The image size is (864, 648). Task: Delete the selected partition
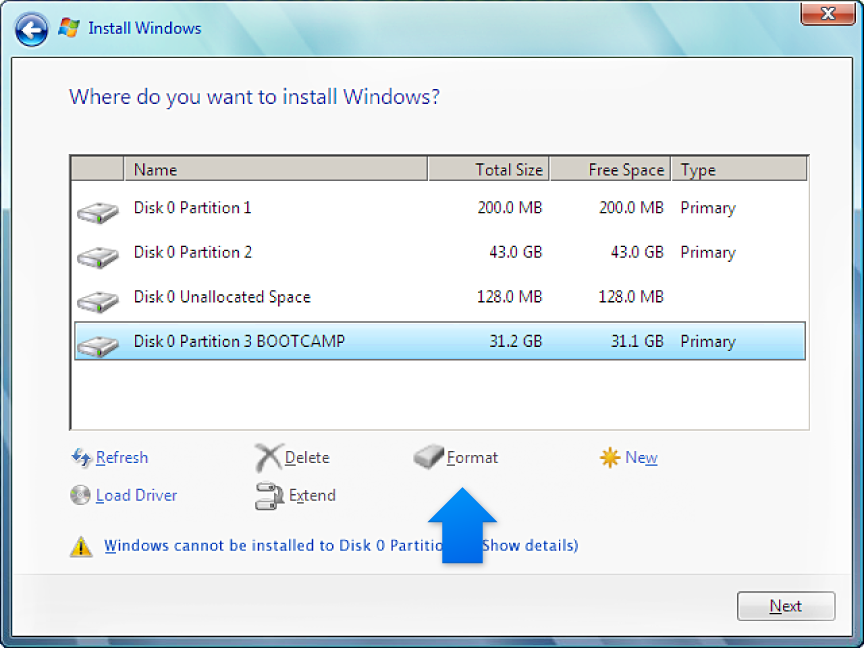click(x=307, y=457)
